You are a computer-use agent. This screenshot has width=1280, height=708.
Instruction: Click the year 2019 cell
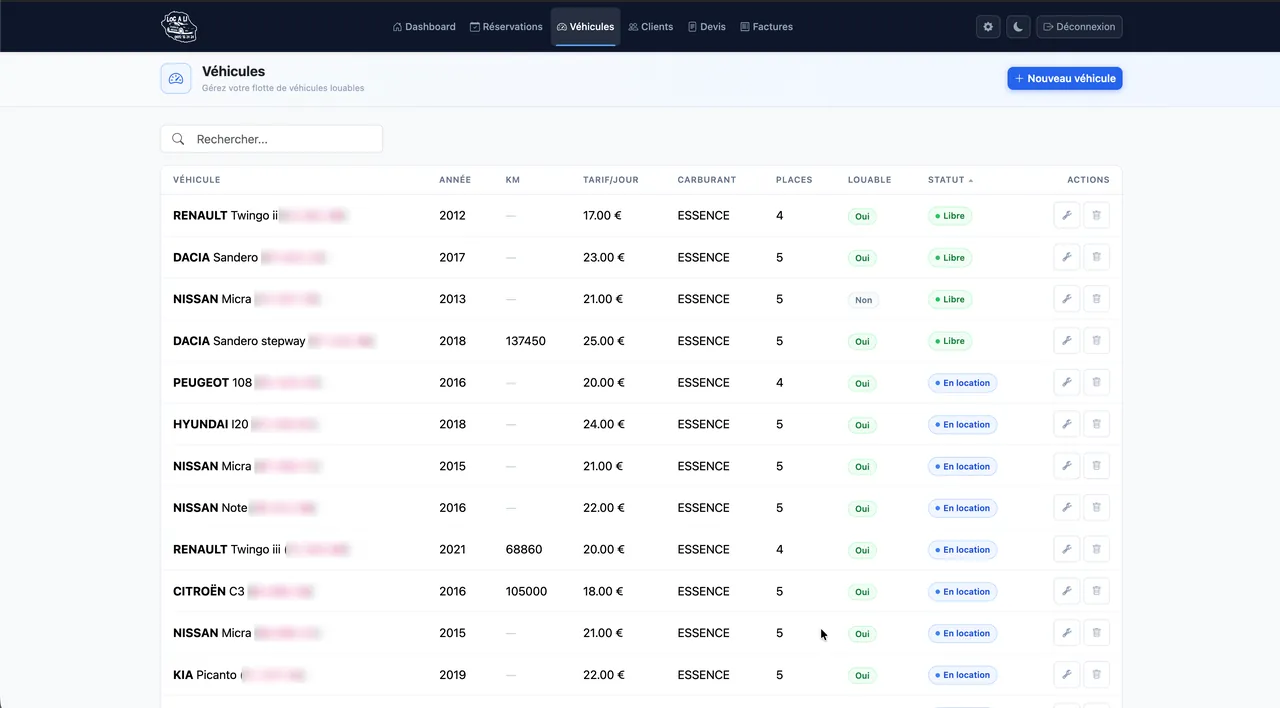(452, 675)
